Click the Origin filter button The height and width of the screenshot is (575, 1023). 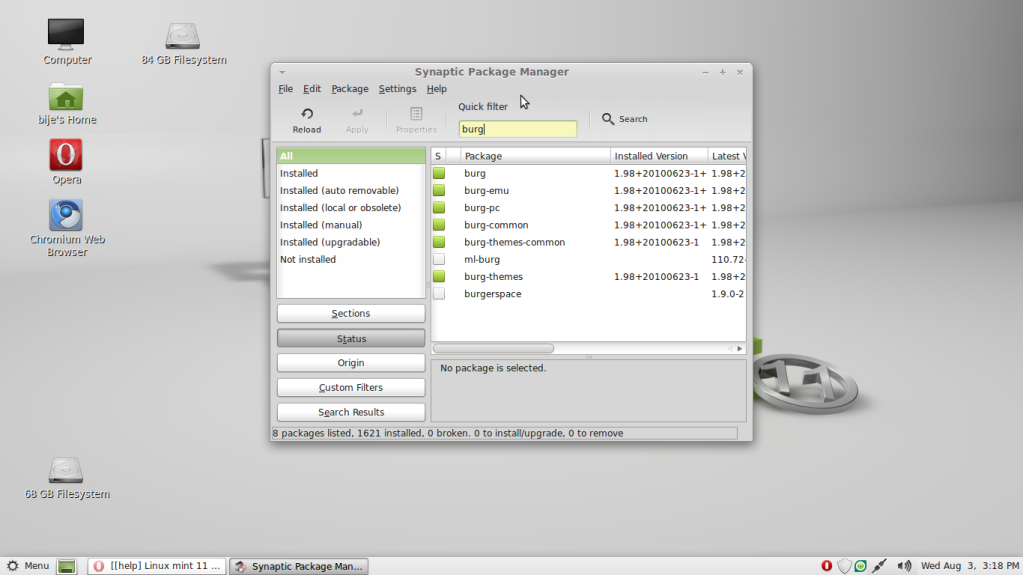351,363
